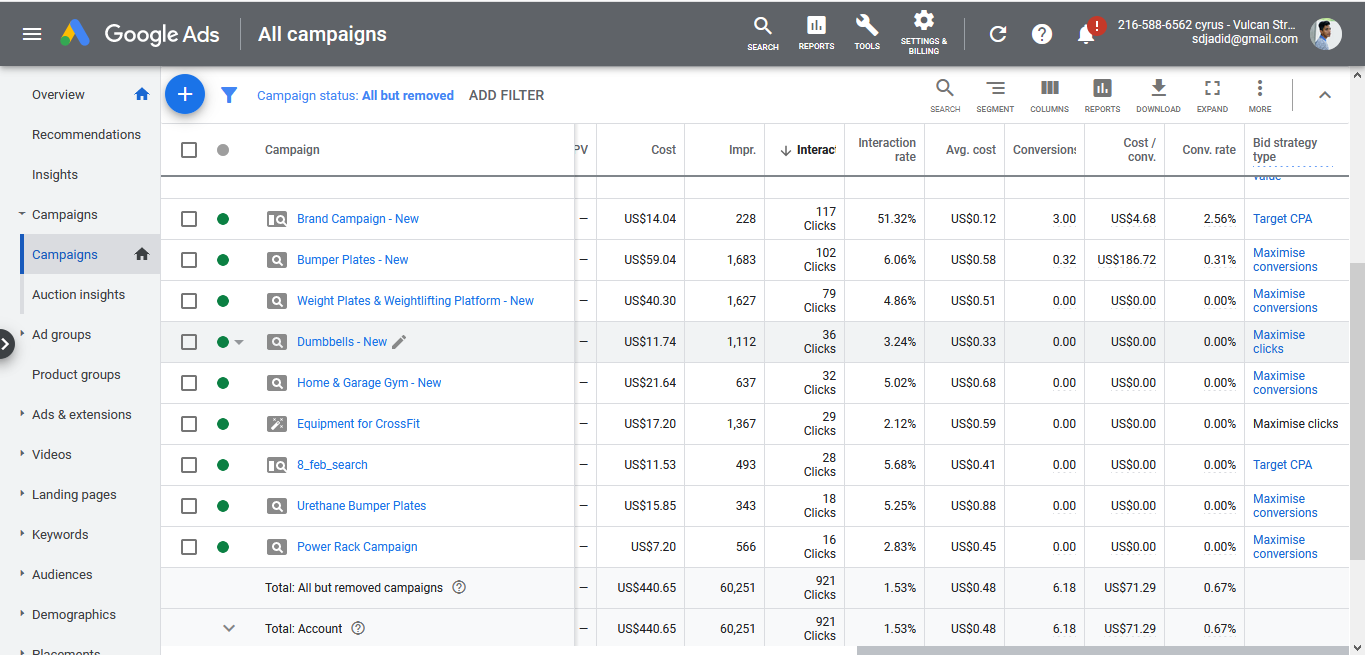Click the Segment icon in table toolbar

point(995,89)
